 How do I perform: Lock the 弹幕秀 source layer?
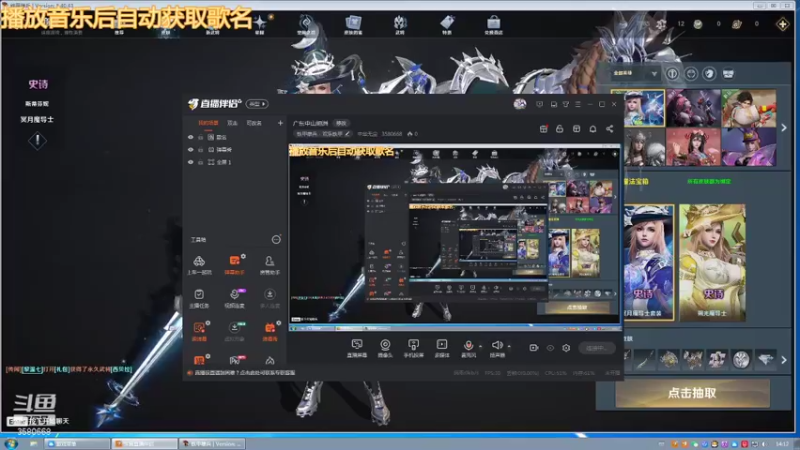(201, 149)
